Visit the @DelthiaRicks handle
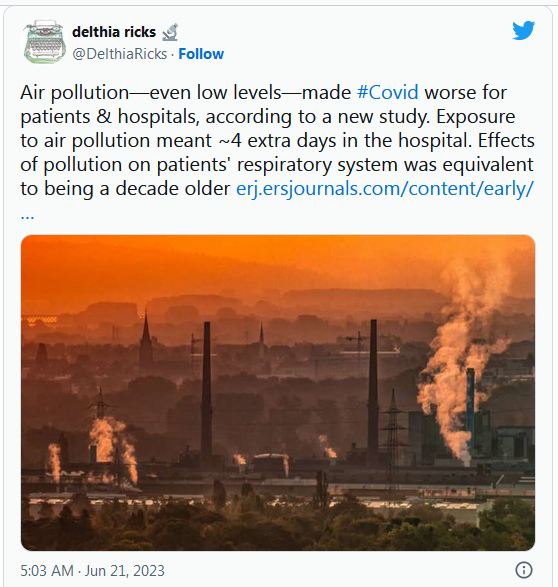 pyautogui.click(x=119, y=54)
